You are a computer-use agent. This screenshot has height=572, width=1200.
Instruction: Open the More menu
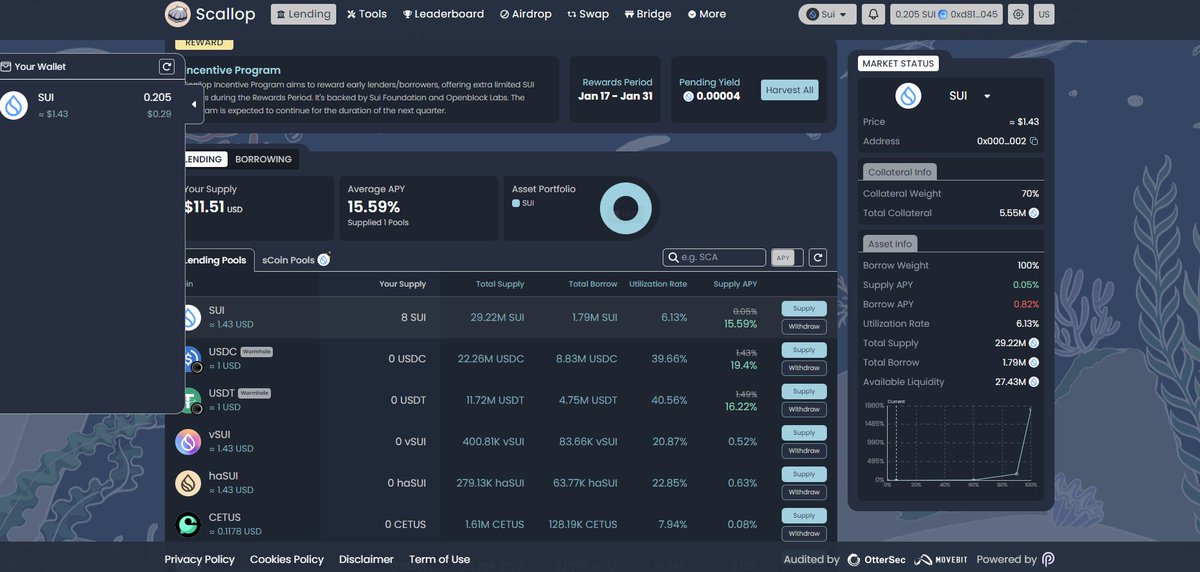point(707,14)
